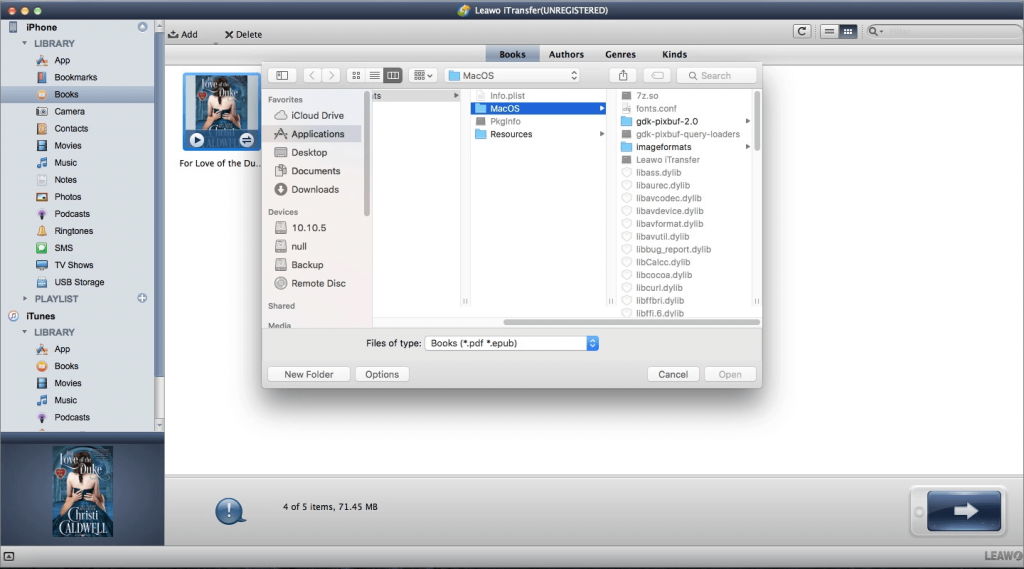1024x569 pixels.
Task: Select the iPhone Movies icon
Action: pyautogui.click(x=42, y=146)
